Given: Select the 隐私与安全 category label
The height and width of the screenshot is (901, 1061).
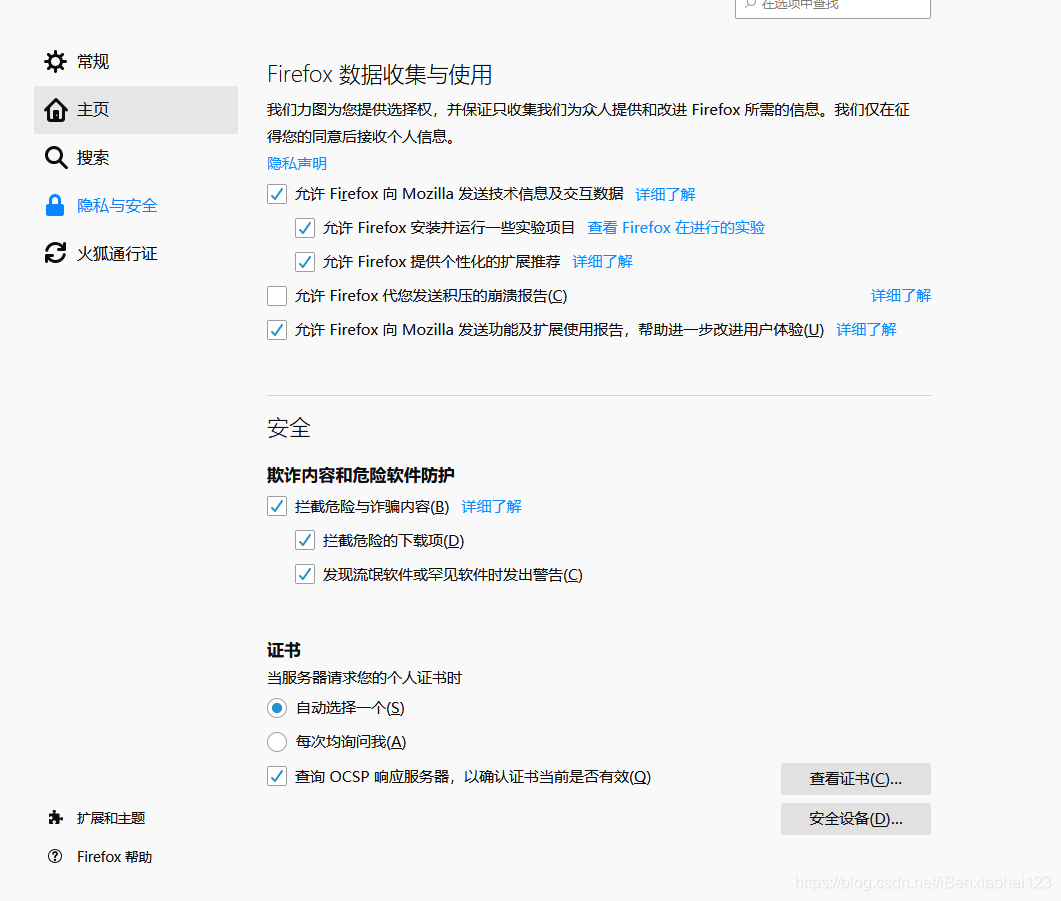Looking at the screenshot, I should tap(117, 206).
